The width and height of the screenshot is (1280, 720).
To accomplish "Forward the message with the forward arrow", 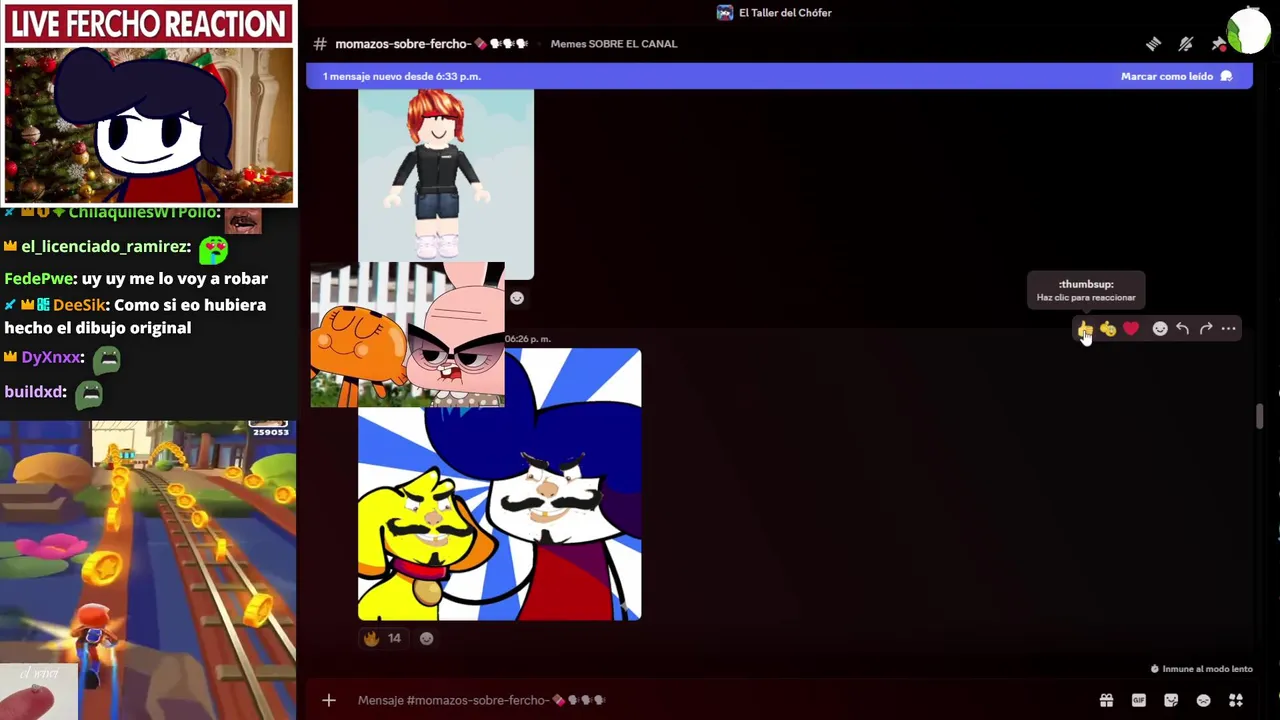I will pyautogui.click(x=1206, y=329).
